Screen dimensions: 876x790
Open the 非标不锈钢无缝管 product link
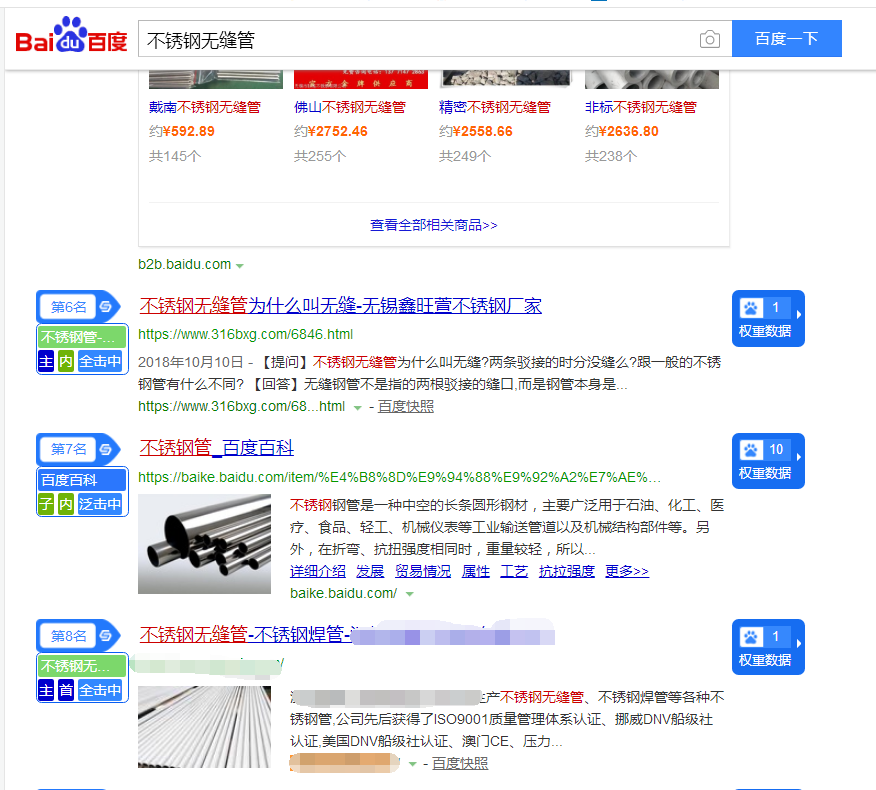[x=641, y=107]
